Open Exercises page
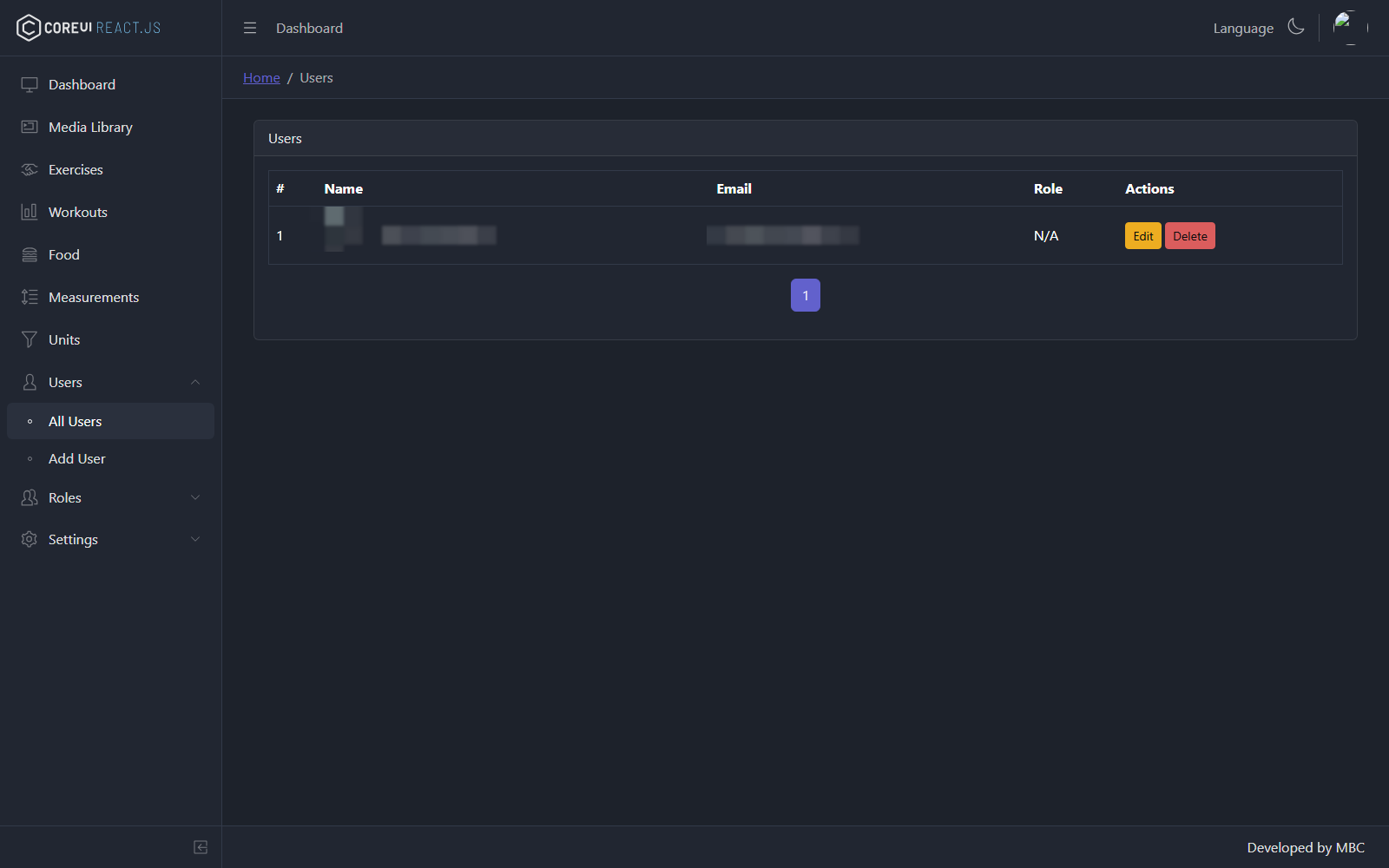The image size is (1389, 868). tap(110, 169)
